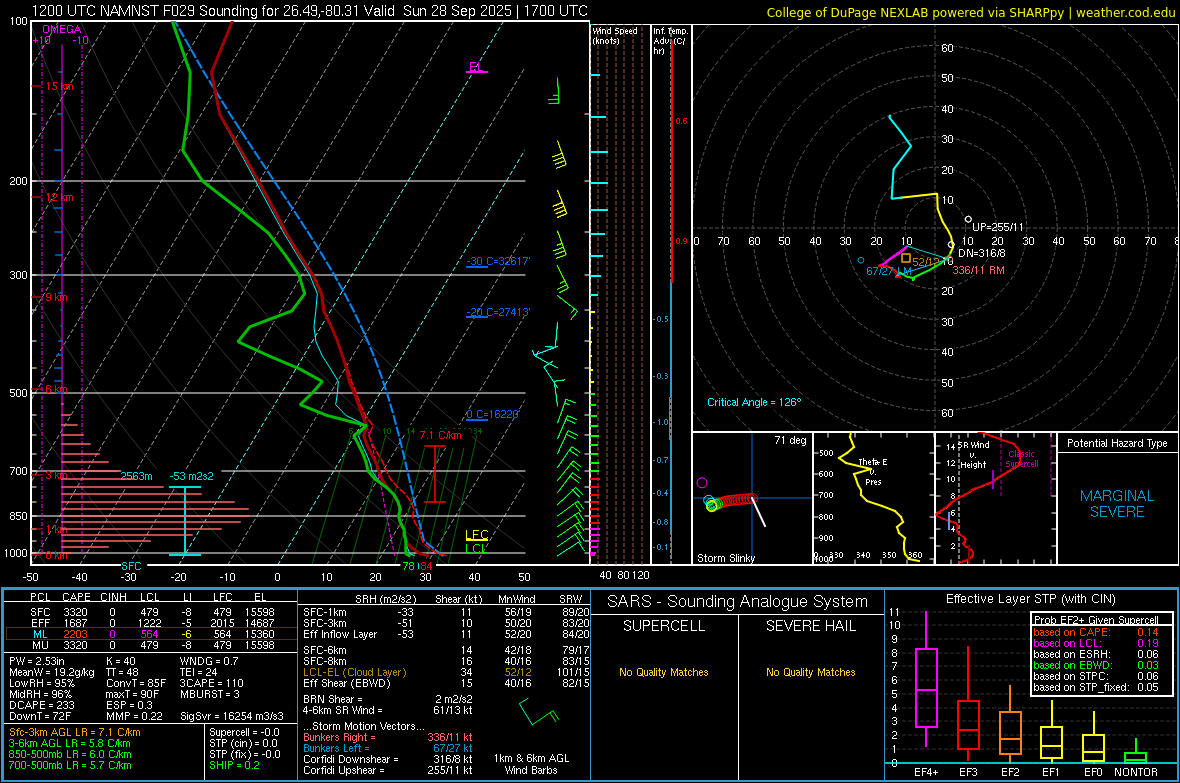Click the 'Theta-E v. Pres' label
1180x783 pixels.
(x=873, y=471)
